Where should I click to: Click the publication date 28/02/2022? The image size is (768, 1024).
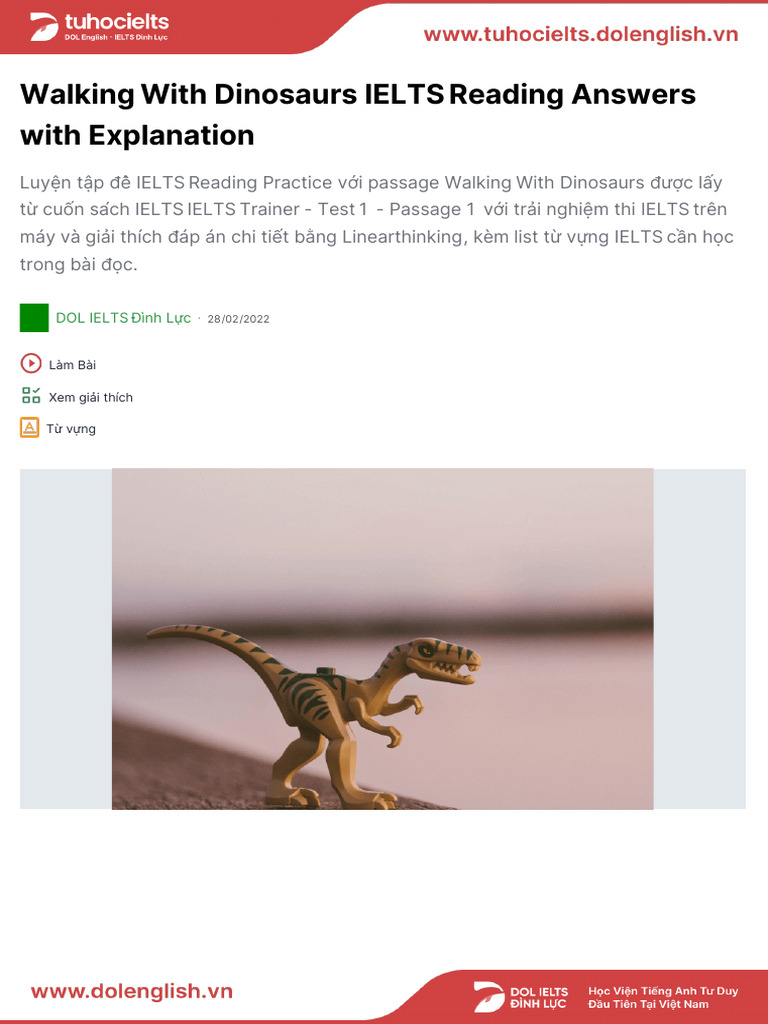238,319
